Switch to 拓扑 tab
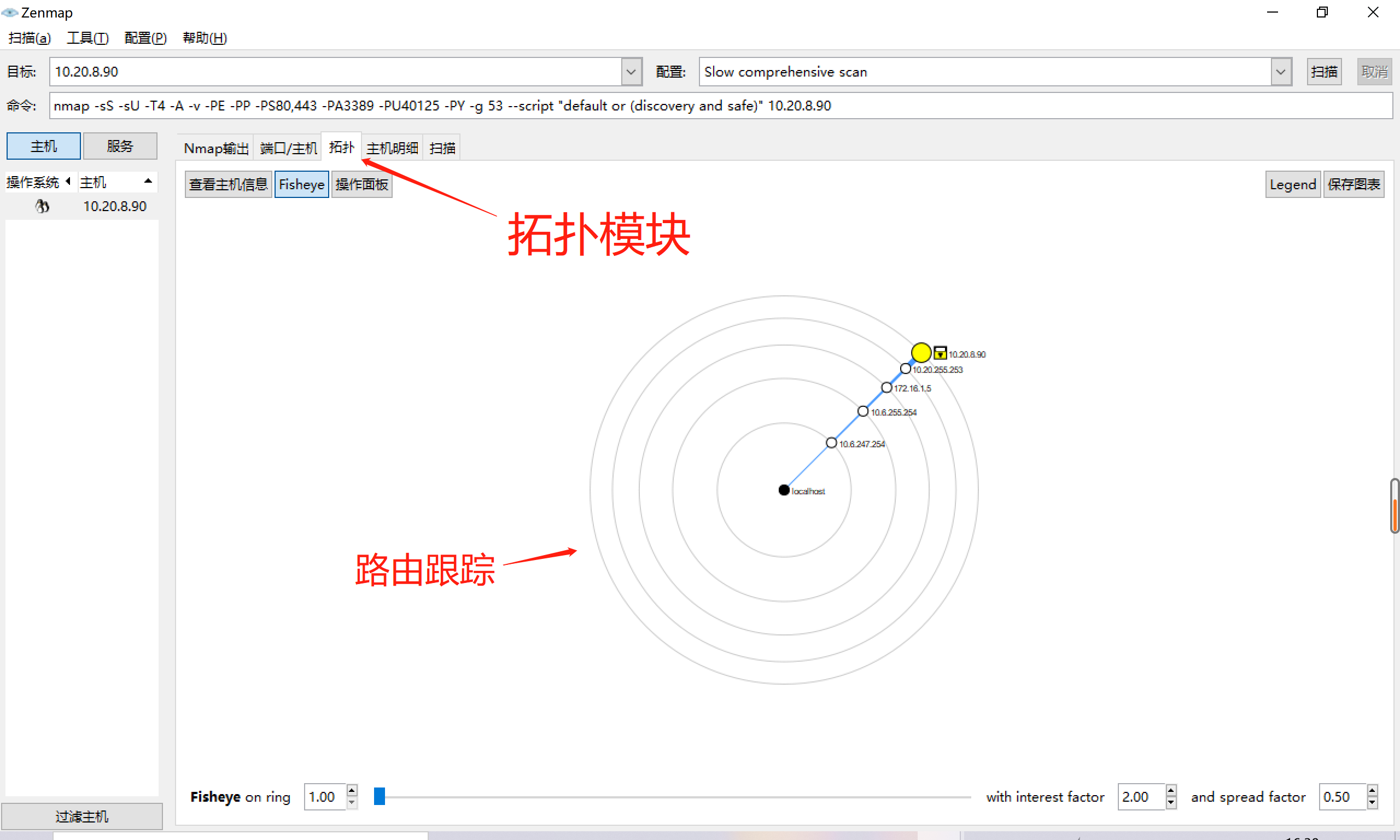This screenshot has width=1400, height=840. point(341,147)
